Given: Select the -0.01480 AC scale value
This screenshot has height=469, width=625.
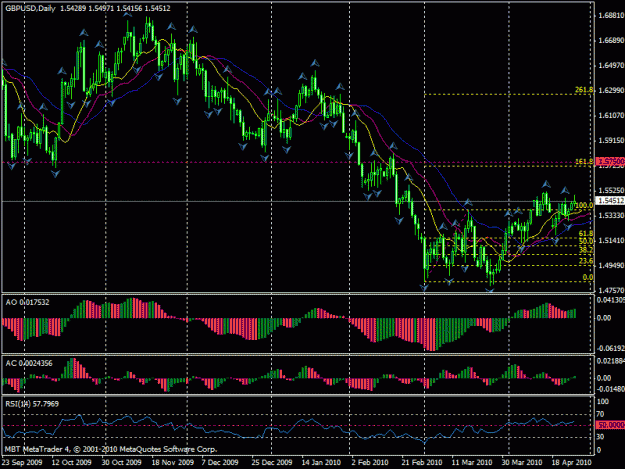Looking at the screenshot, I should click(x=611, y=389).
